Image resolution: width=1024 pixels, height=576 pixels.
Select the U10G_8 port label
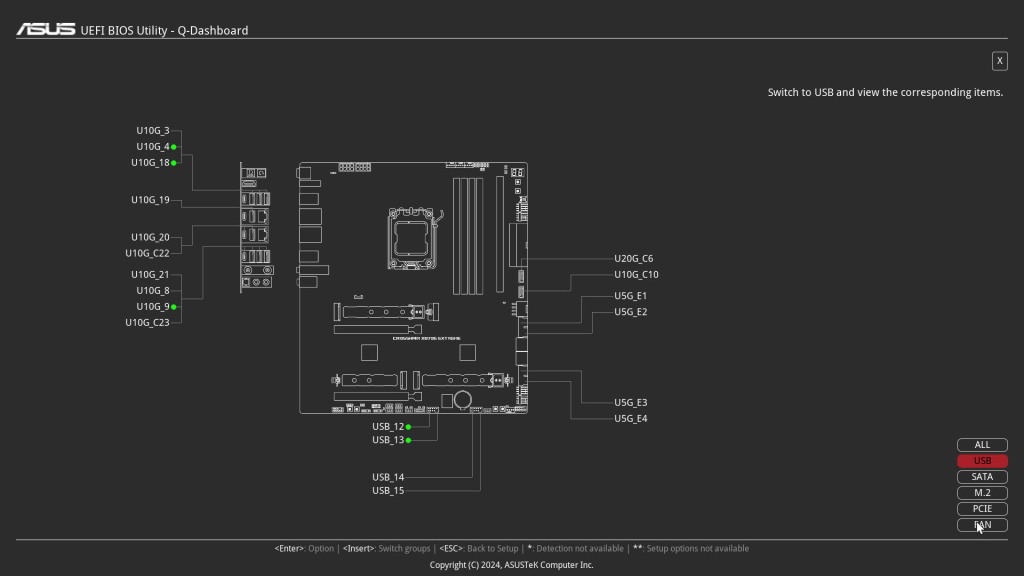153,291
